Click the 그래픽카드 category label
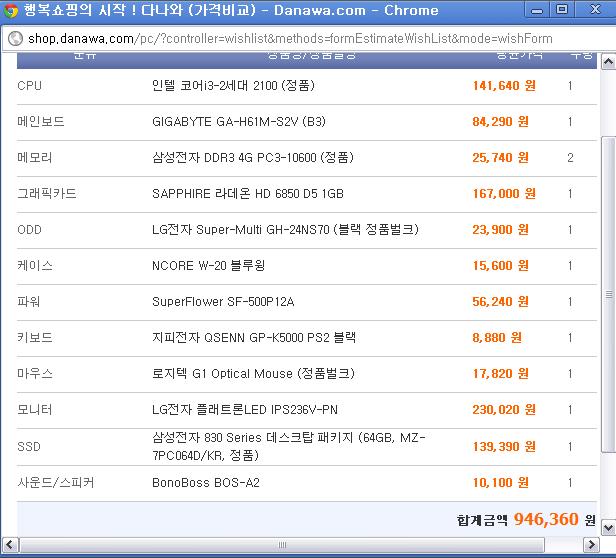 [x=46, y=194]
